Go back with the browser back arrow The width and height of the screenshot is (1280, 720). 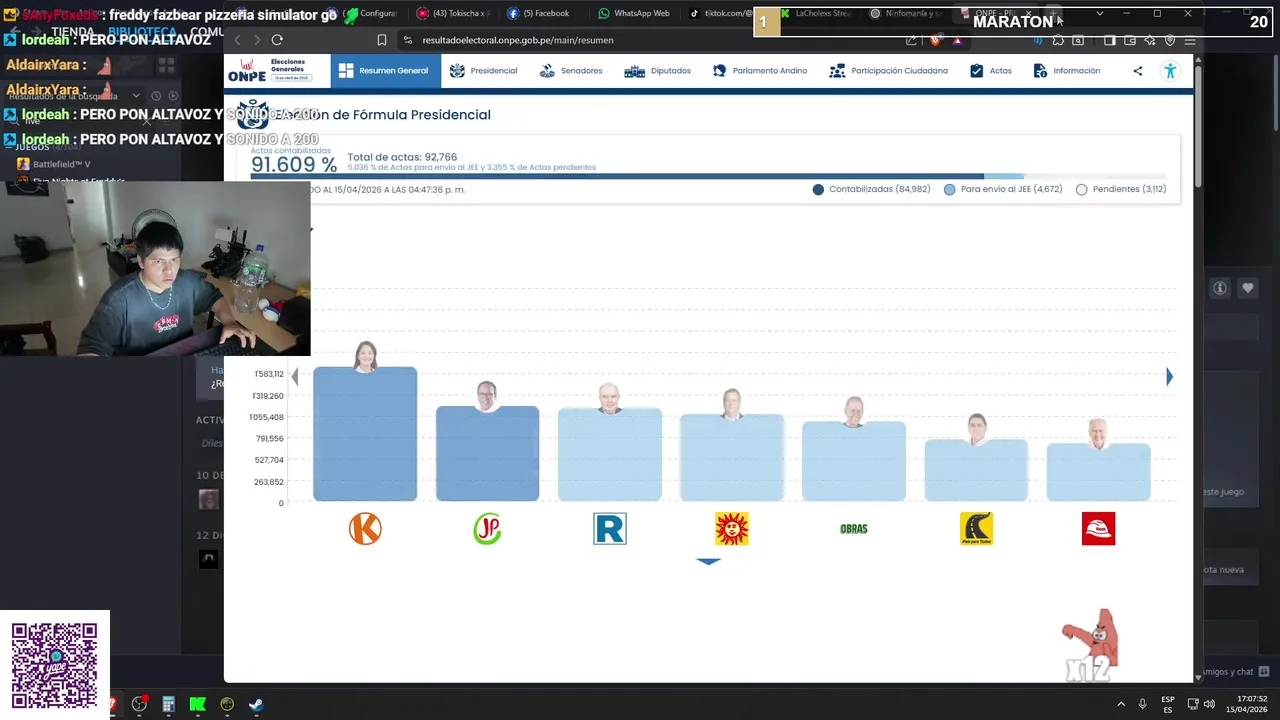pos(237,40)
